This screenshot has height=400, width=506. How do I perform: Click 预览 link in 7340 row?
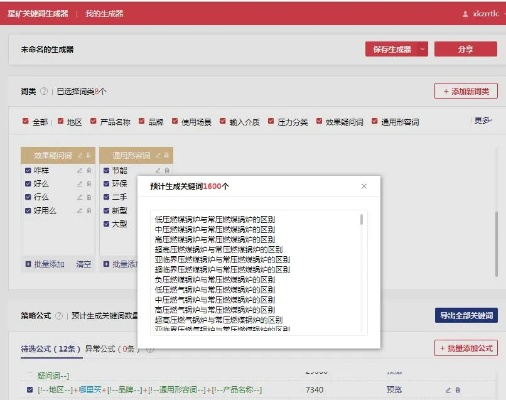pos(394,389)
